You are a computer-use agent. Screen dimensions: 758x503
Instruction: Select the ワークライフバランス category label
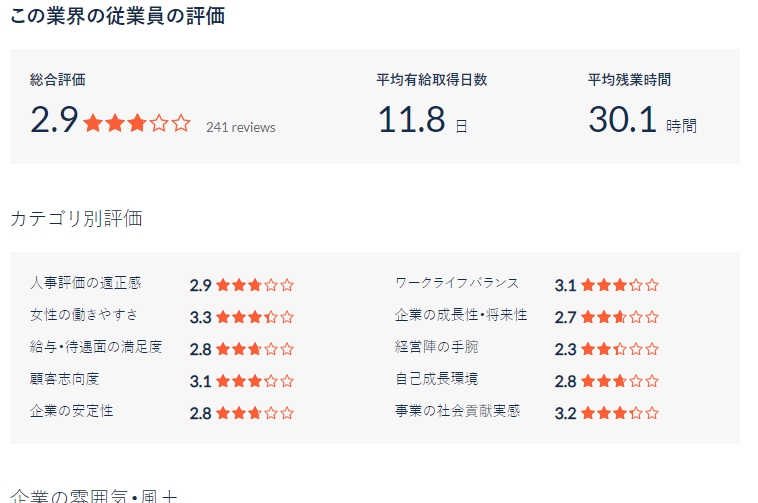click(x=457, y=283)
